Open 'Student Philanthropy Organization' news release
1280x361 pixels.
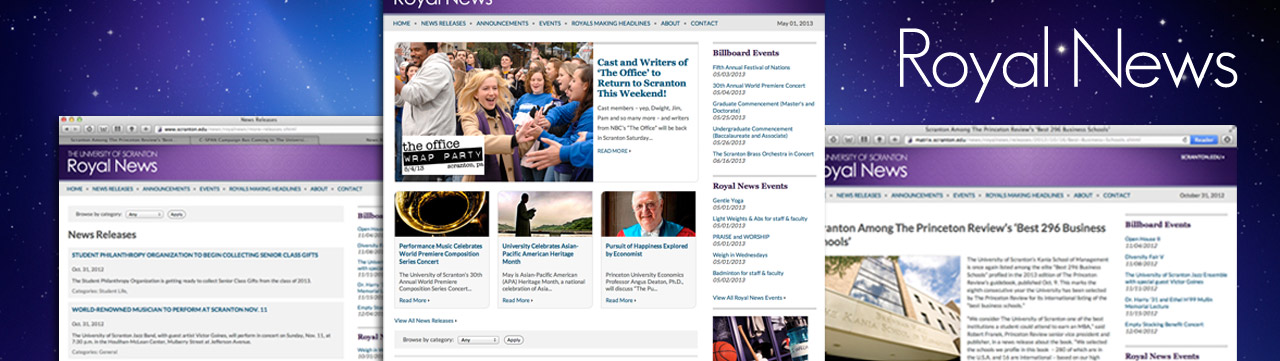point(195,255)
